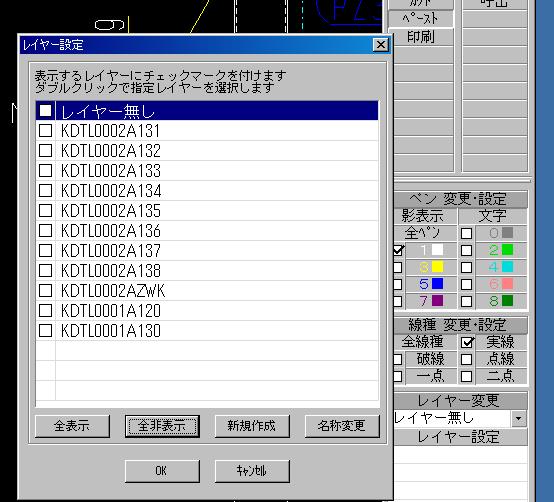Select the KDTL0002A131 layer name
This screenshot has height=502, width=554.
pyautogui.click(x=111, y=131)
